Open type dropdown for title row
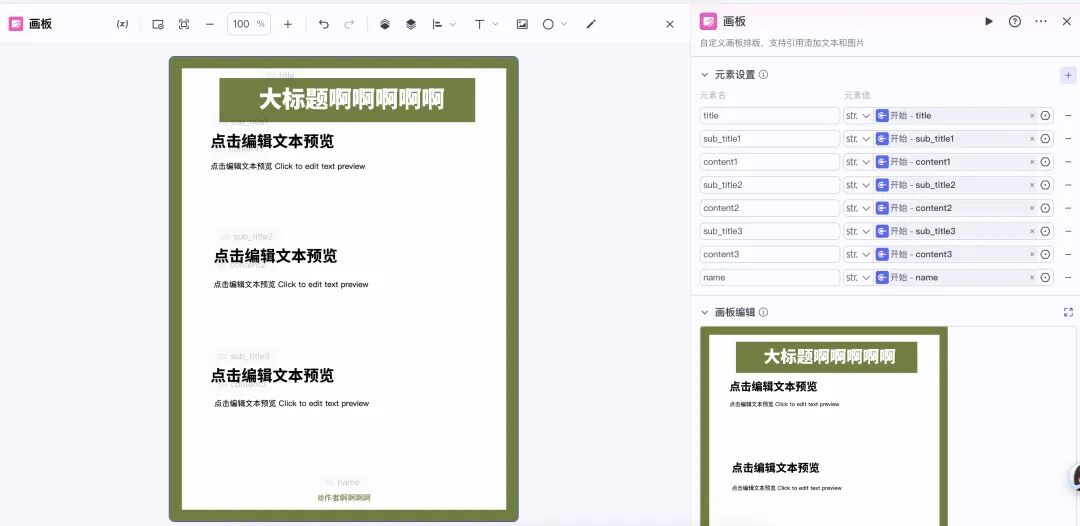Screen dimensions: 1080x526 858,116
